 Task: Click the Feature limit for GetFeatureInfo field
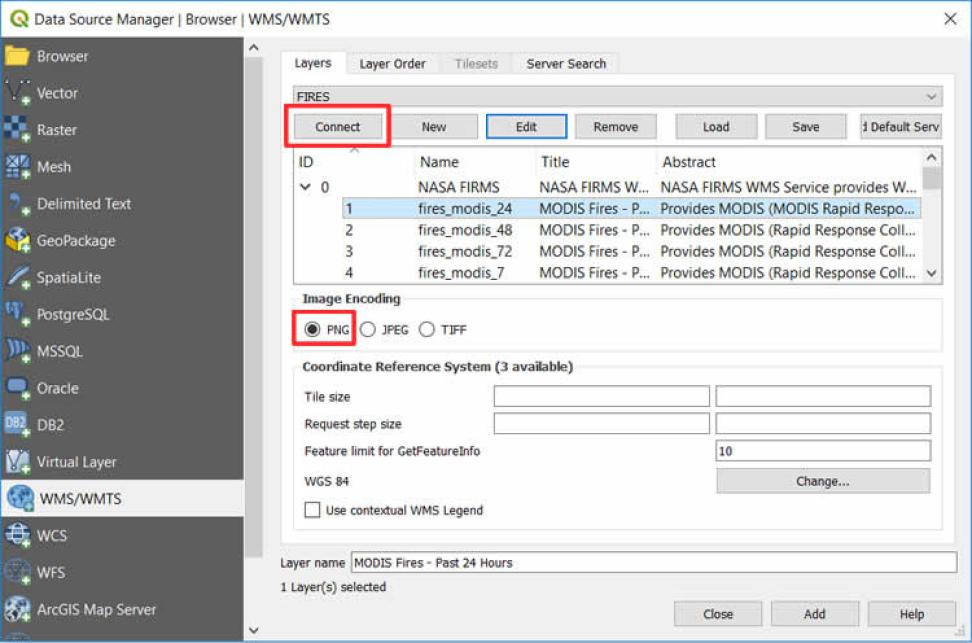point(823,451)
